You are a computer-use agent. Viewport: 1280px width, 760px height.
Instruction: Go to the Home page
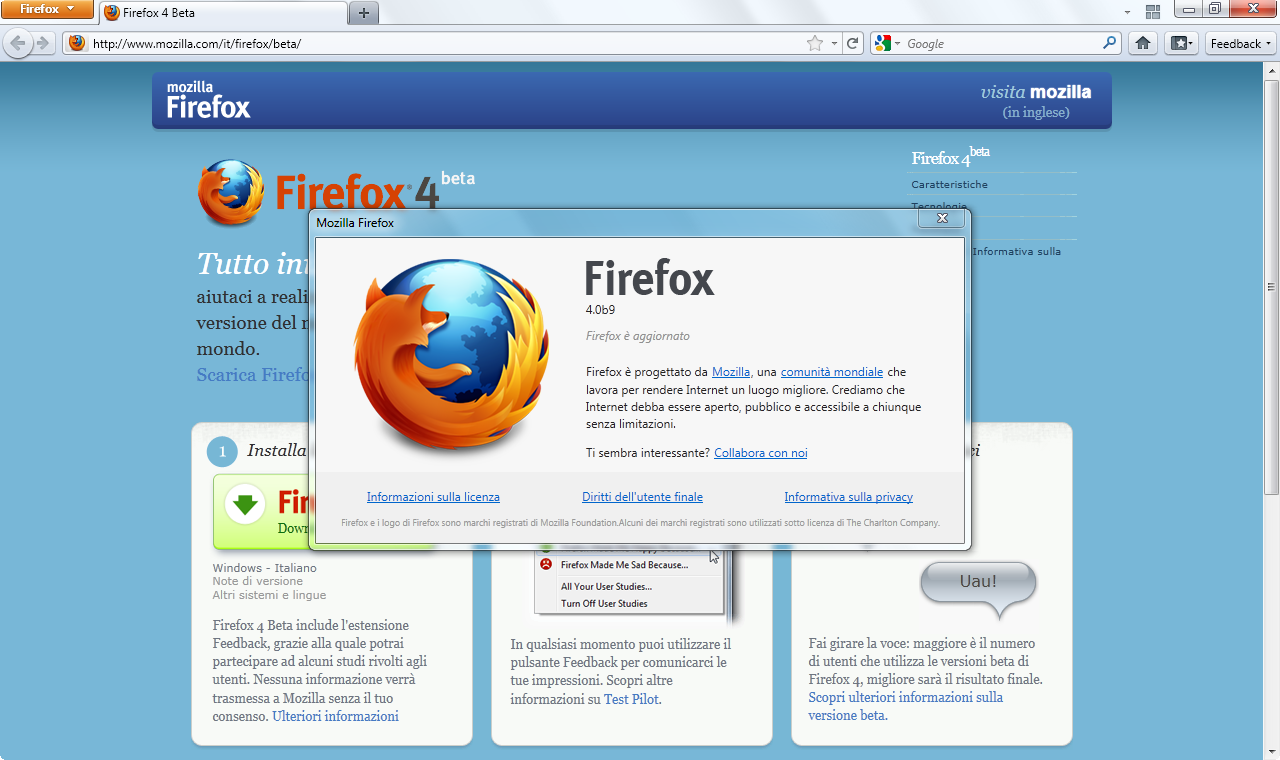pyautogui.click(x=1143, y=43)
